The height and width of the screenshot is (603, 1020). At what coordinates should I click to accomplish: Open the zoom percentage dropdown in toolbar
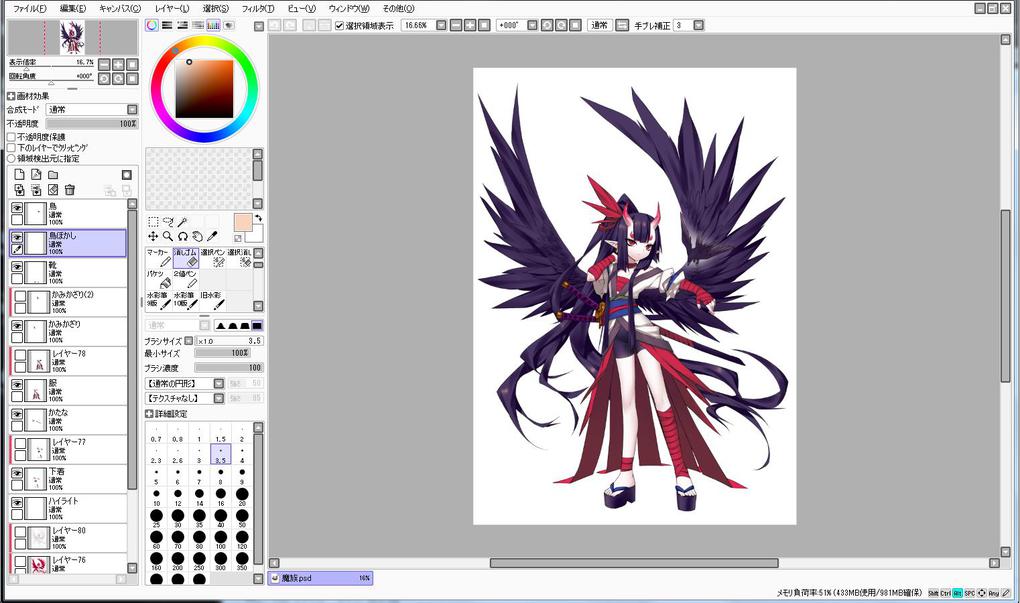[x=441, y=25]
